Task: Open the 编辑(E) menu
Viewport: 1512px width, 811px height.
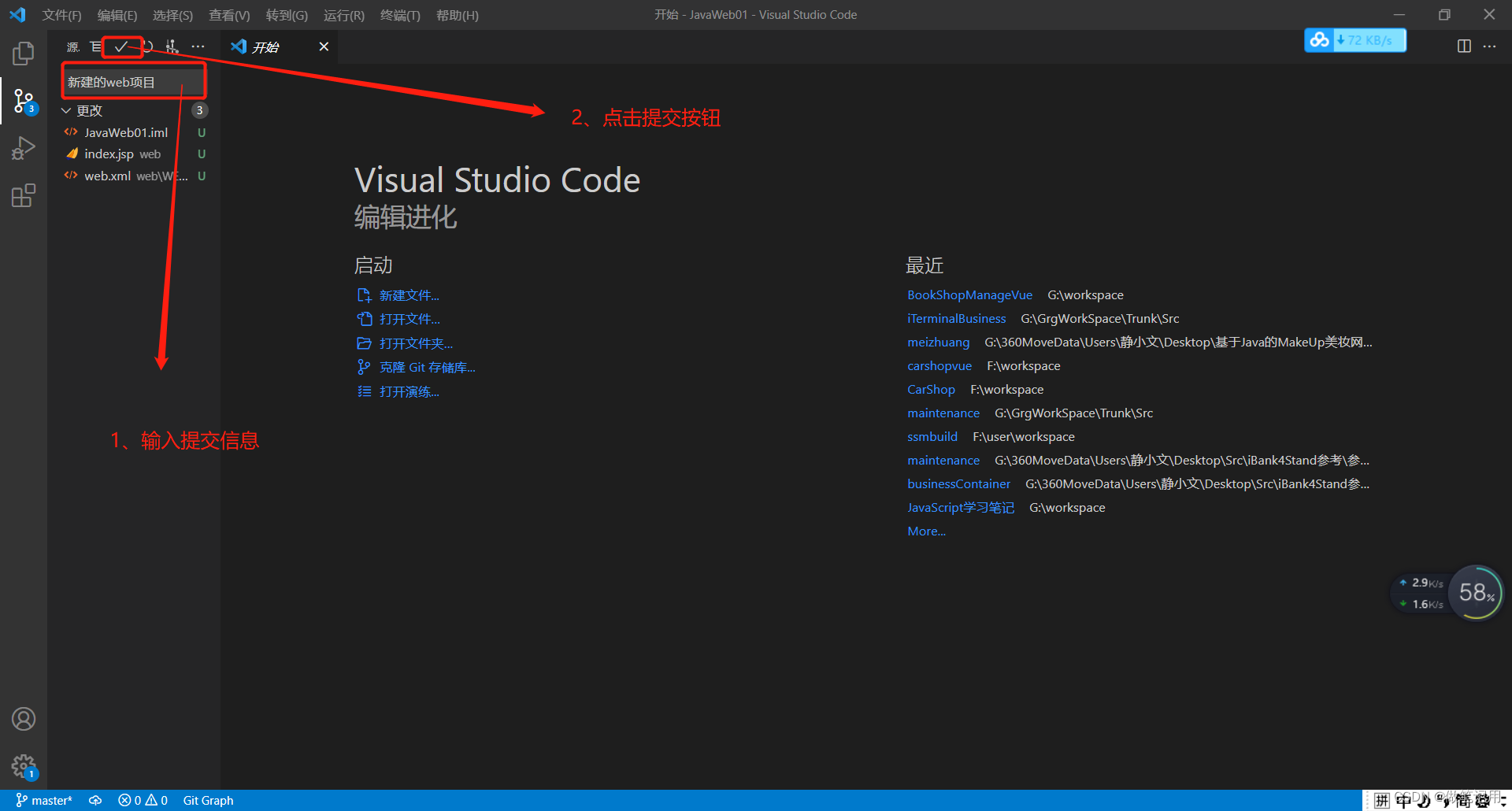Action: point(117,15)
